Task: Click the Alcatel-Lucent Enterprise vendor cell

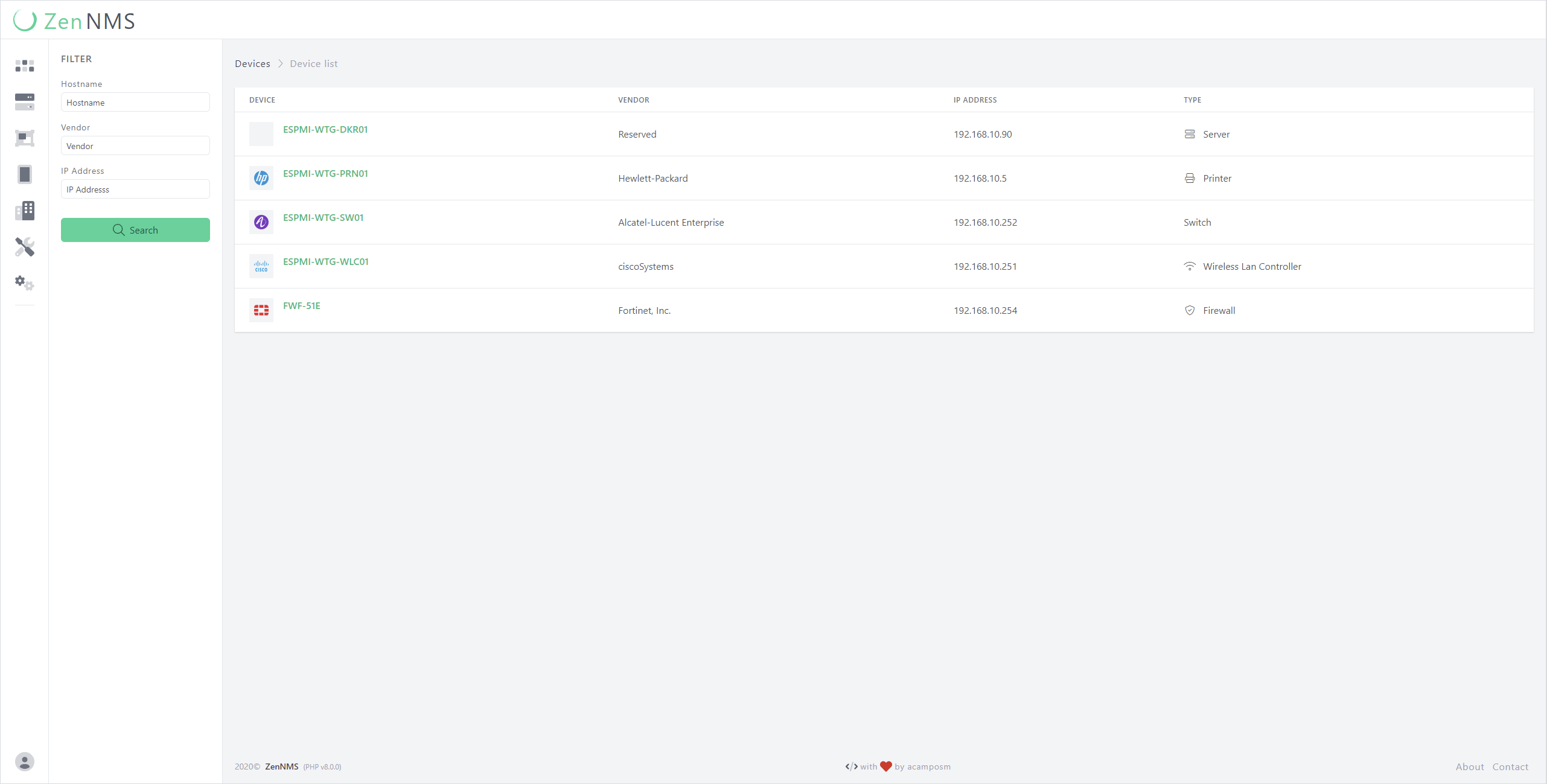Action: click(x=671, y=222)
